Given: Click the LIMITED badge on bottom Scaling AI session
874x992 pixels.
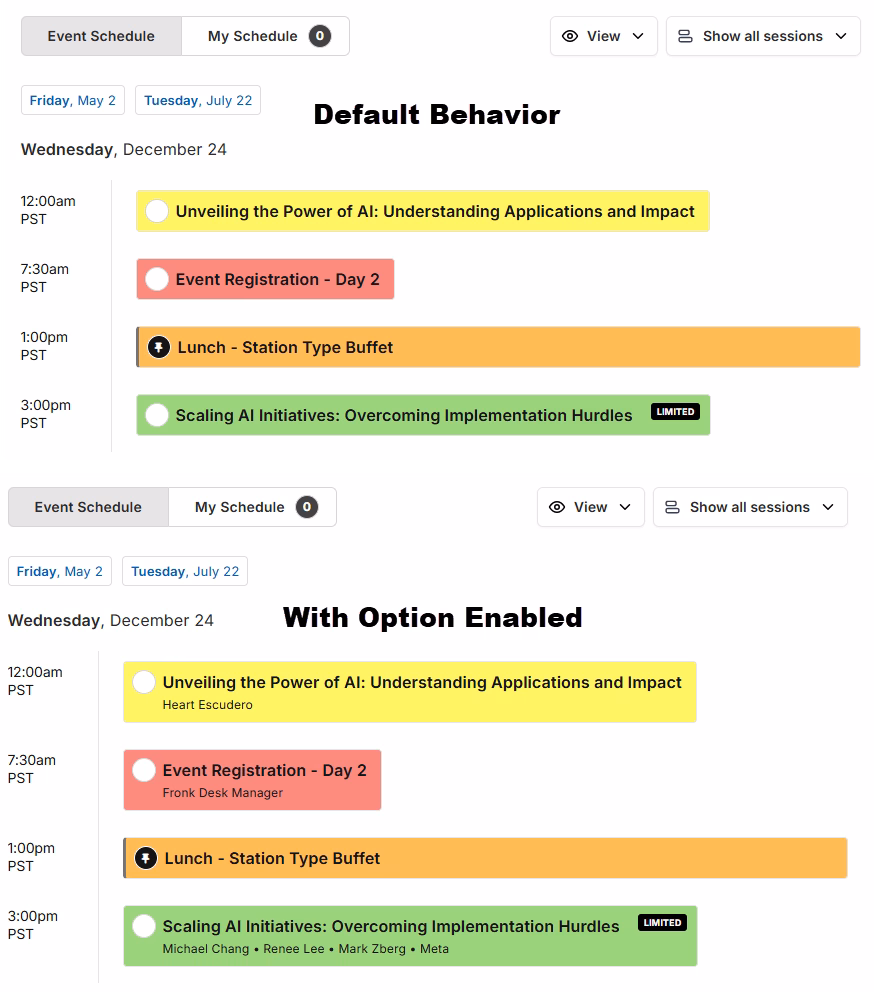Looking at the screenshot, I should 663,922.
